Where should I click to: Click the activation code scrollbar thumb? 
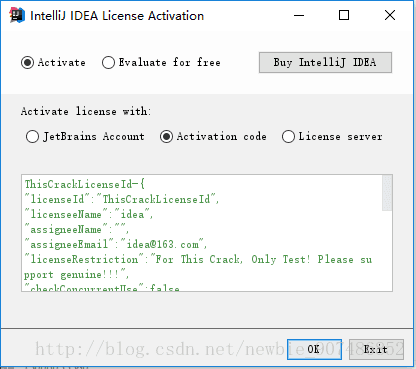coord(387,193)
